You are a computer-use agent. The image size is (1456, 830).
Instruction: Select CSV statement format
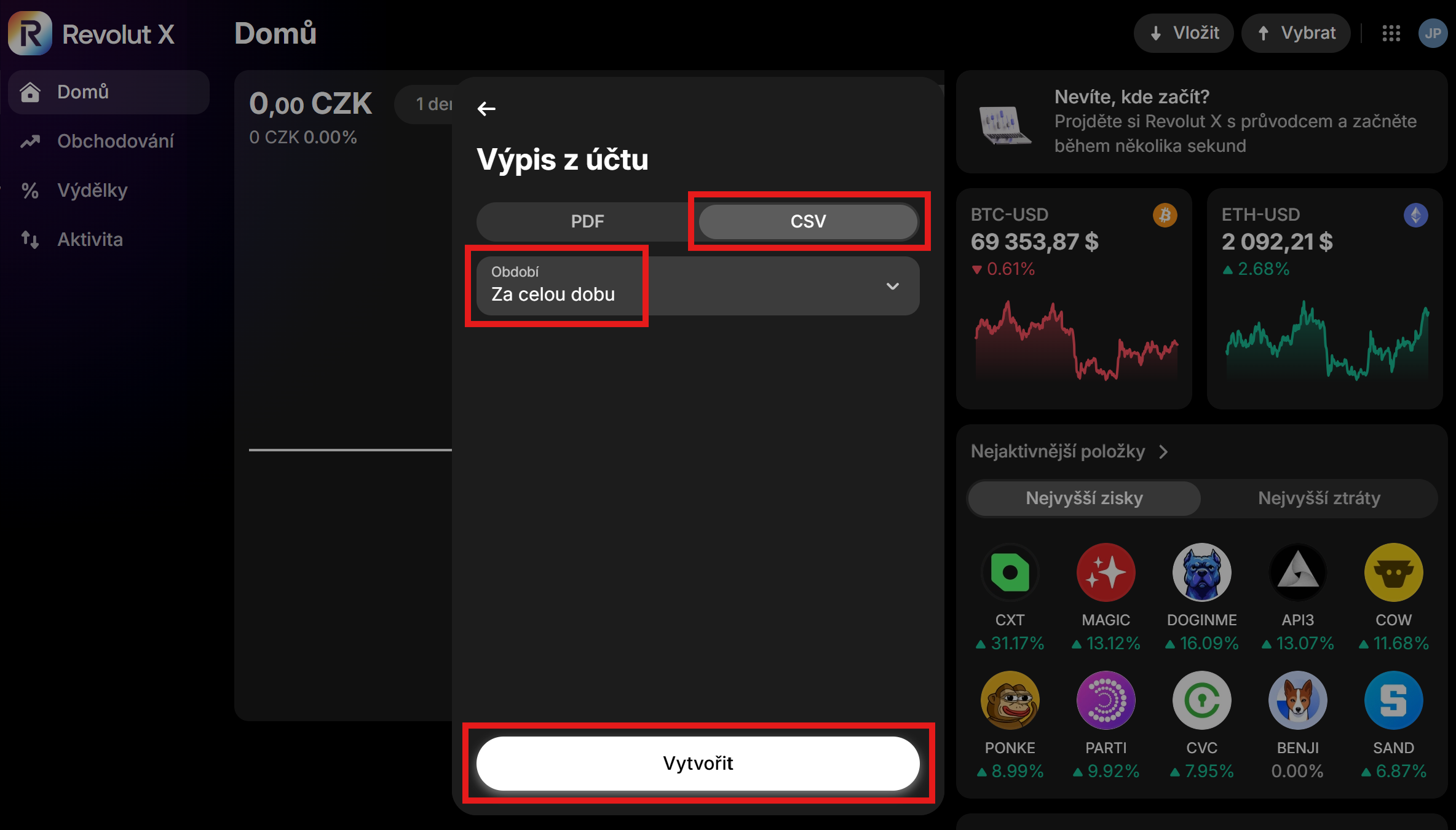click(808, 221)
